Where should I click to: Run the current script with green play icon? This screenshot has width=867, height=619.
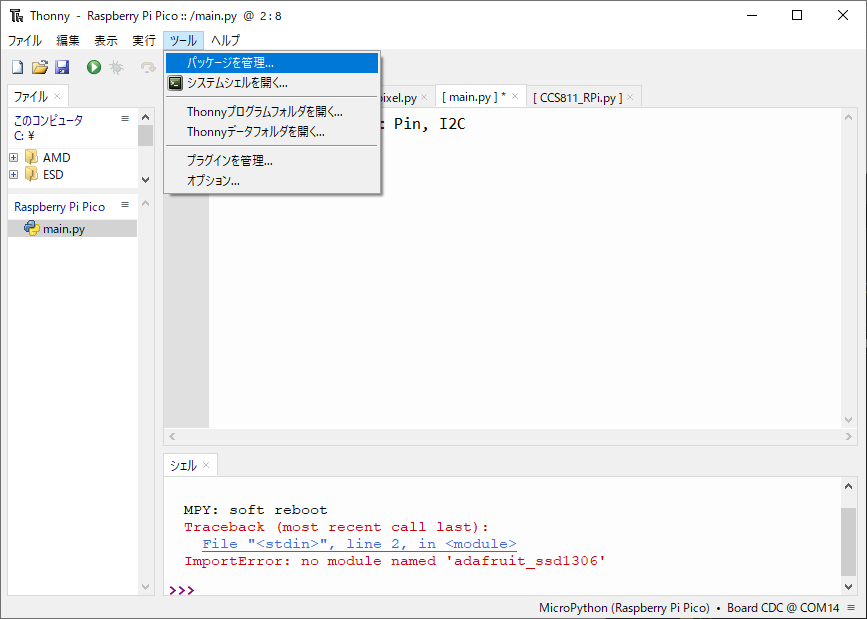[x=94, y=67]
